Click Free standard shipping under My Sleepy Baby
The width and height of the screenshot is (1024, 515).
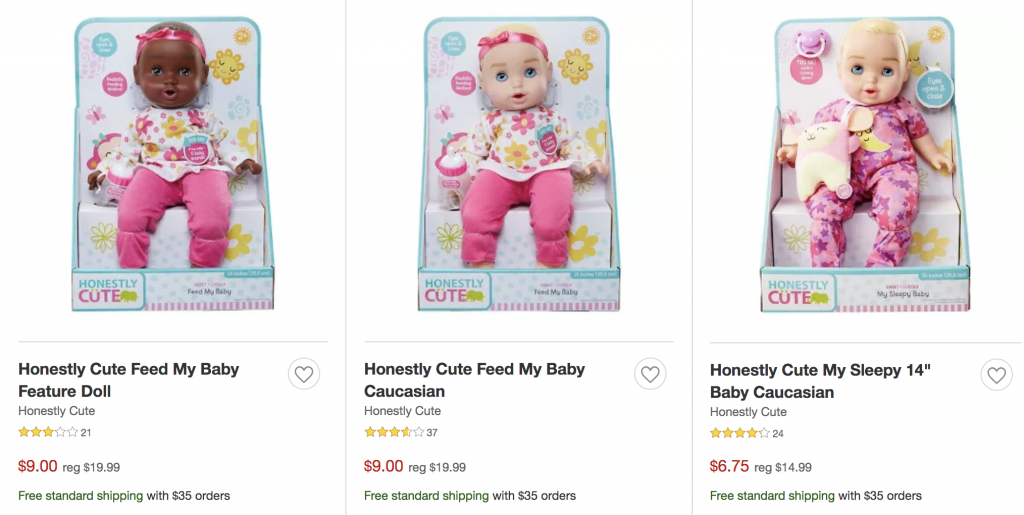coord(772,495)
